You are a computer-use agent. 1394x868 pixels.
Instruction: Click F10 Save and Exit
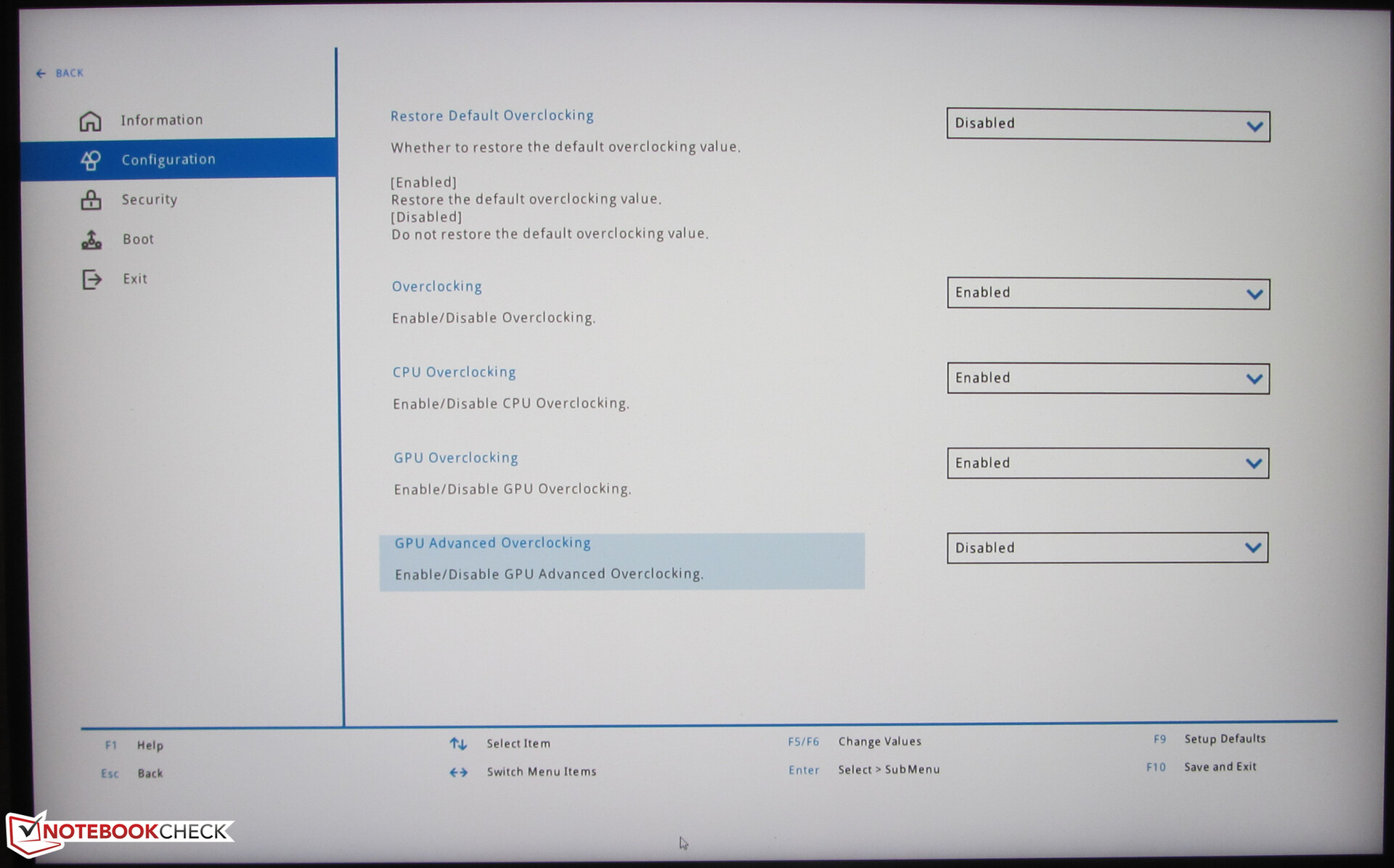point(1220,767)
